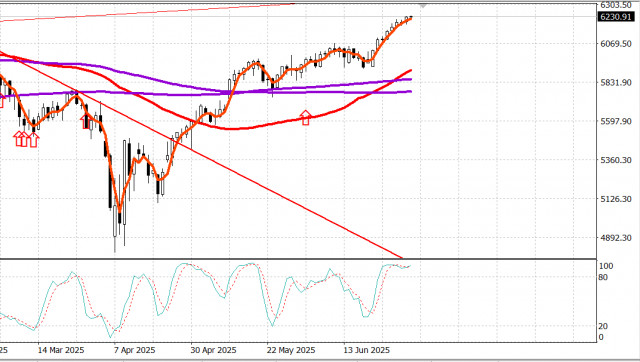The height and width of the screenshot is (362, 640).
Task: Click the 5831.90 price axis label
Action: (x=616, y=82)
